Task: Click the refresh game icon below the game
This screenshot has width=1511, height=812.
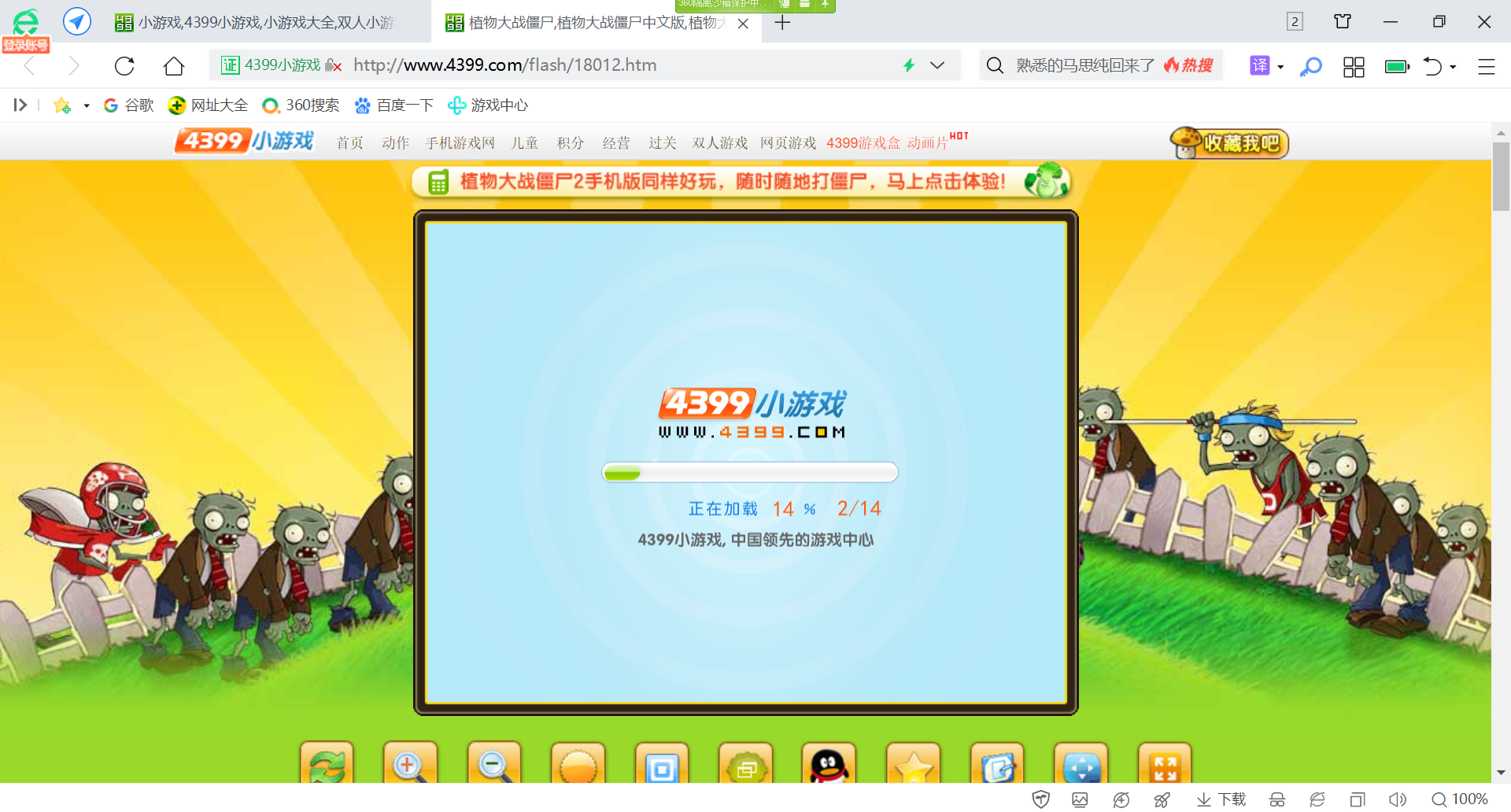Action: pyautogui.click(x=327, y=763)
